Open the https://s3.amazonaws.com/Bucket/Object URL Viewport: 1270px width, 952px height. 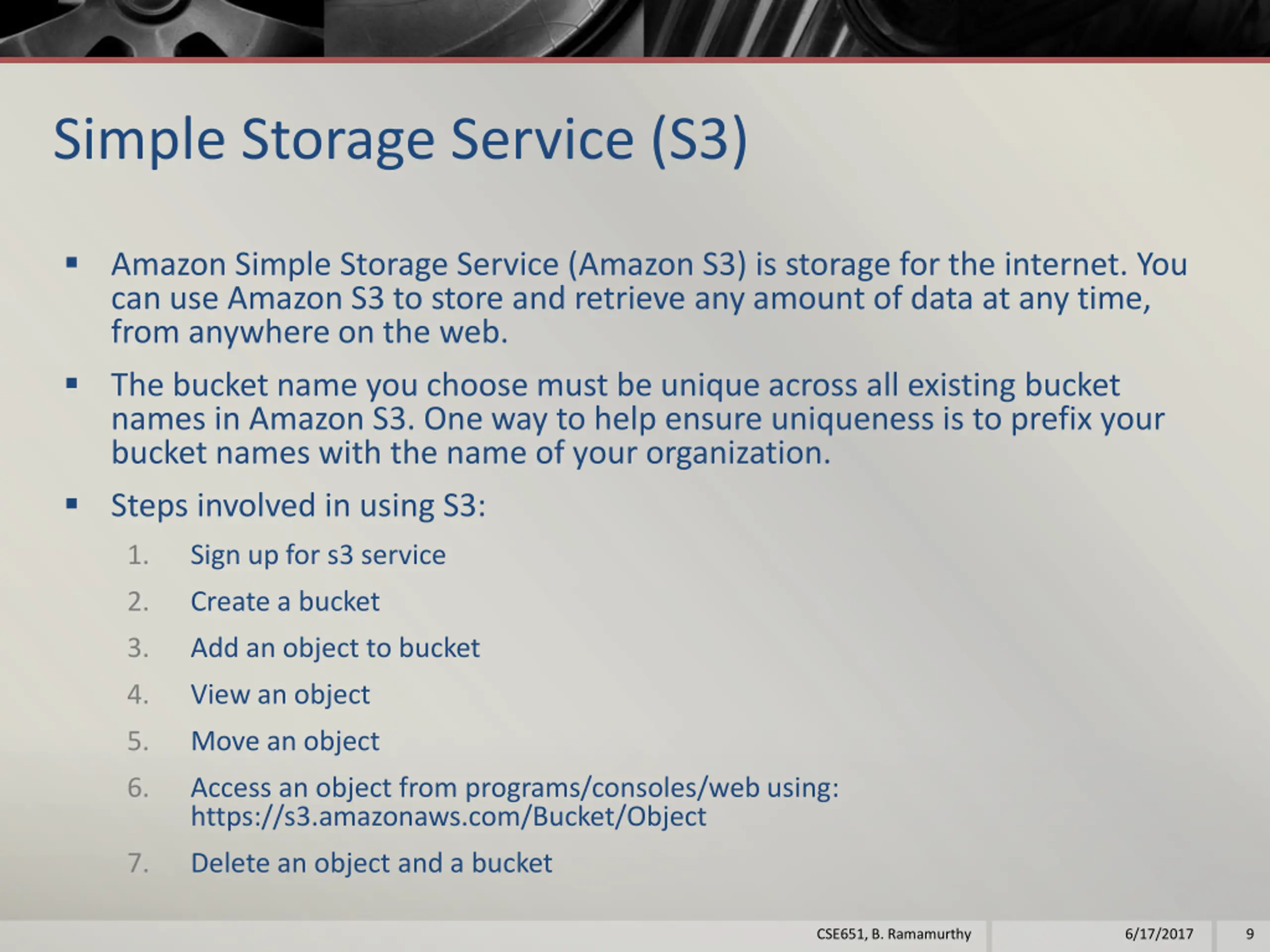[x=448, y=817]
